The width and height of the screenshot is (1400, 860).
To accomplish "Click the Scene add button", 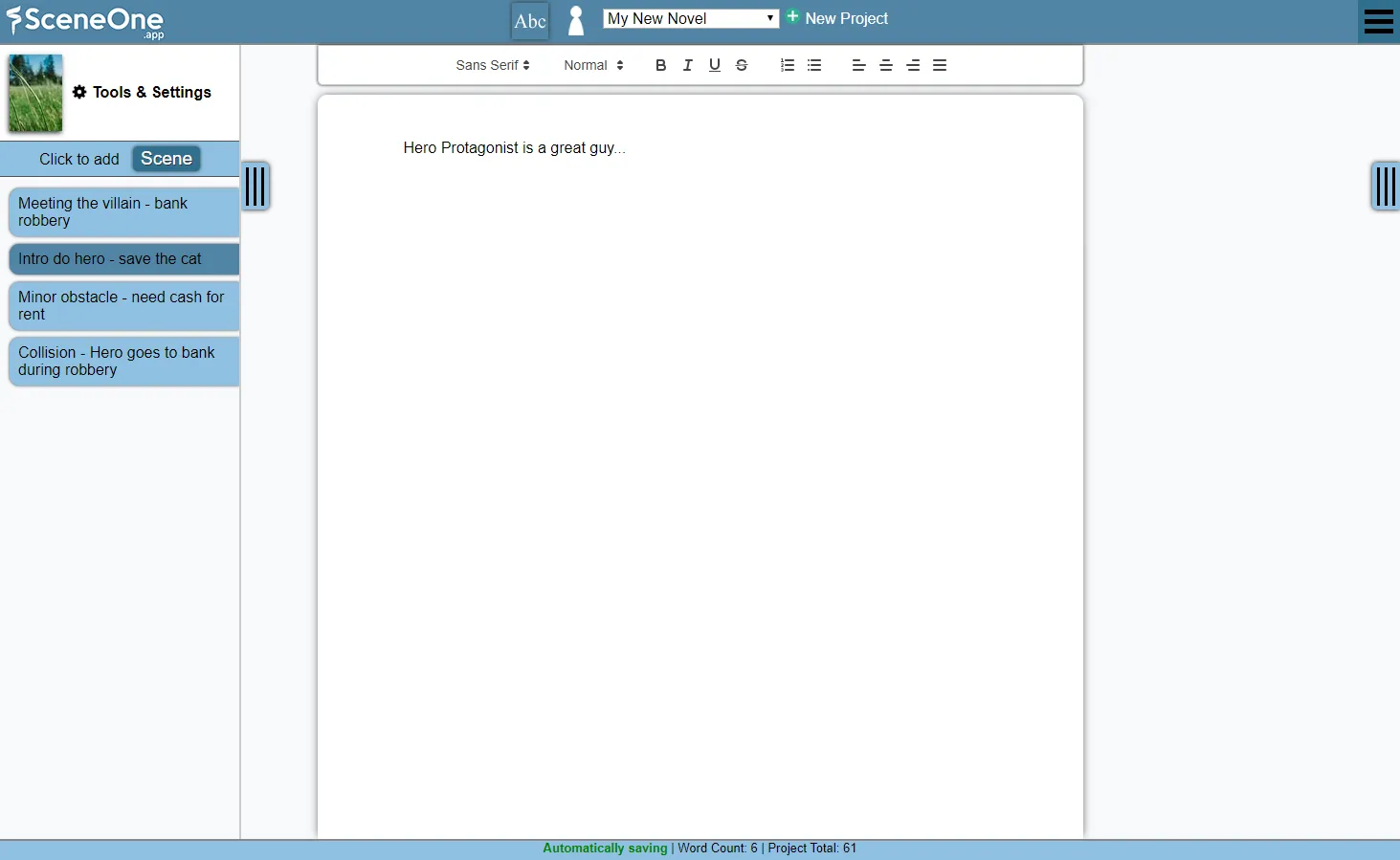I will [x=167, y=159].
